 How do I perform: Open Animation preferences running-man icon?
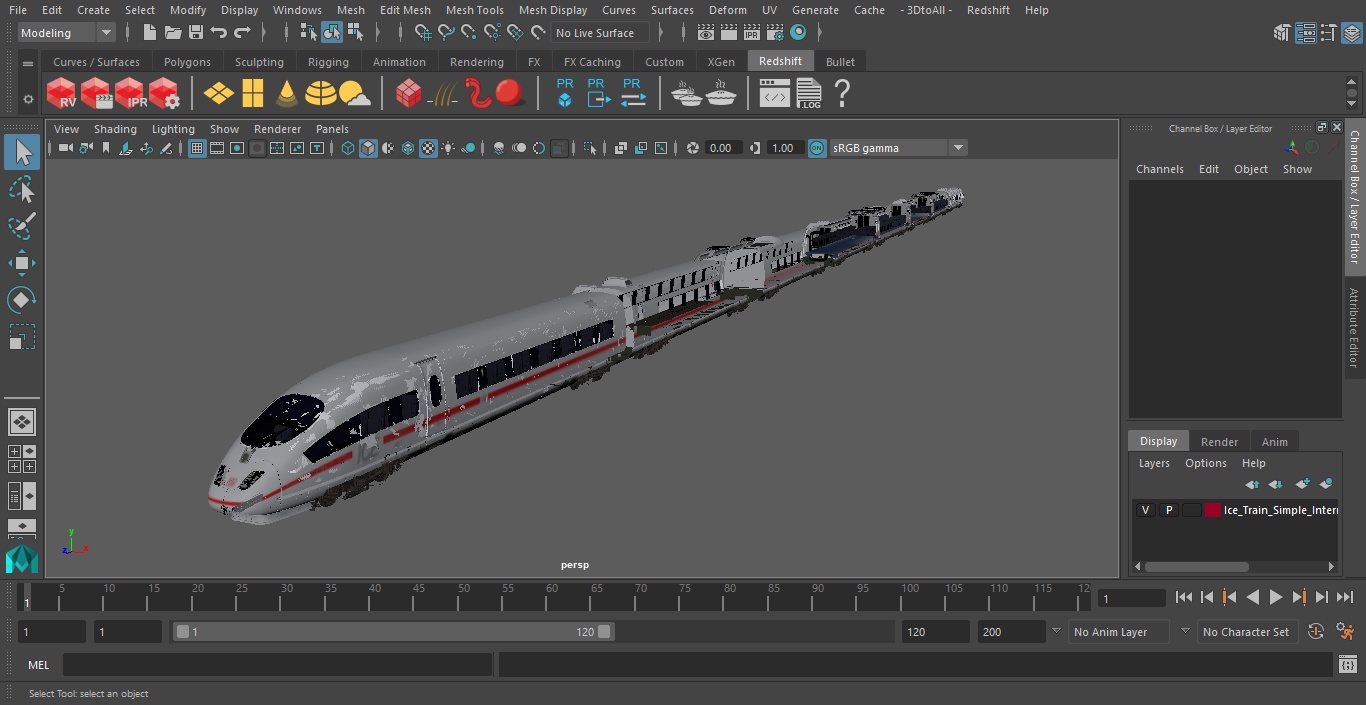pos(1345,631)
